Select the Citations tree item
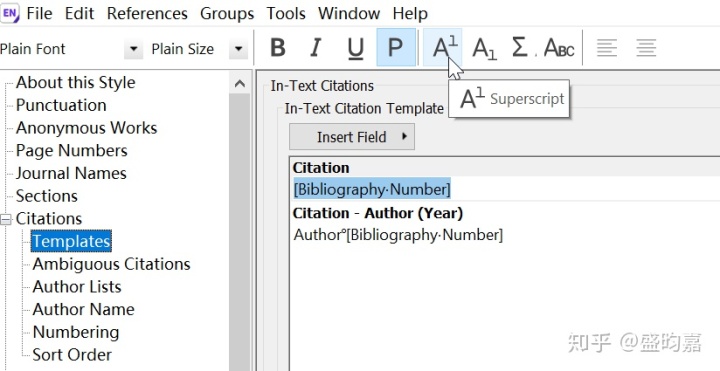 click(49, 219)
